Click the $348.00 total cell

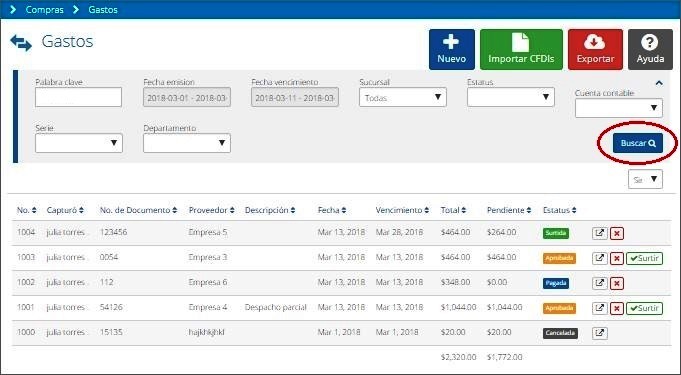pos(455,282)
